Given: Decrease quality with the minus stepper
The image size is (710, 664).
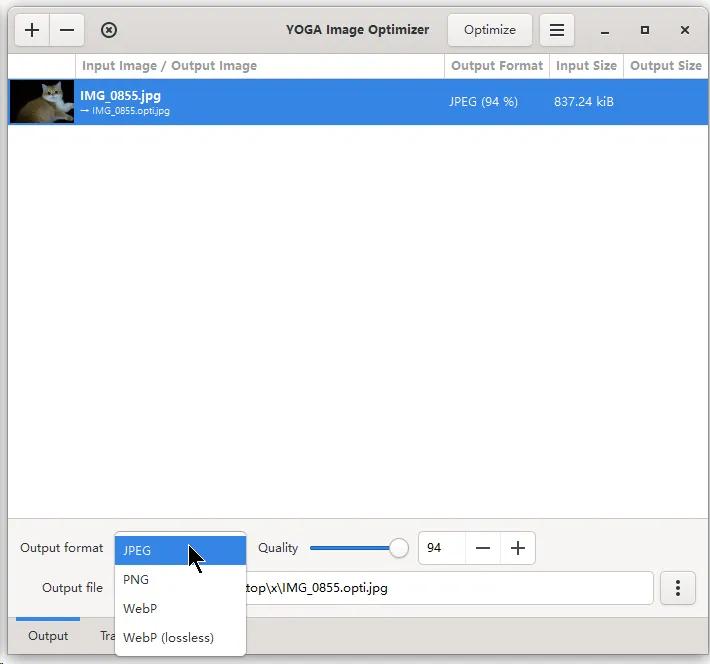Looking at the screenshot, I should pos(483,548).
